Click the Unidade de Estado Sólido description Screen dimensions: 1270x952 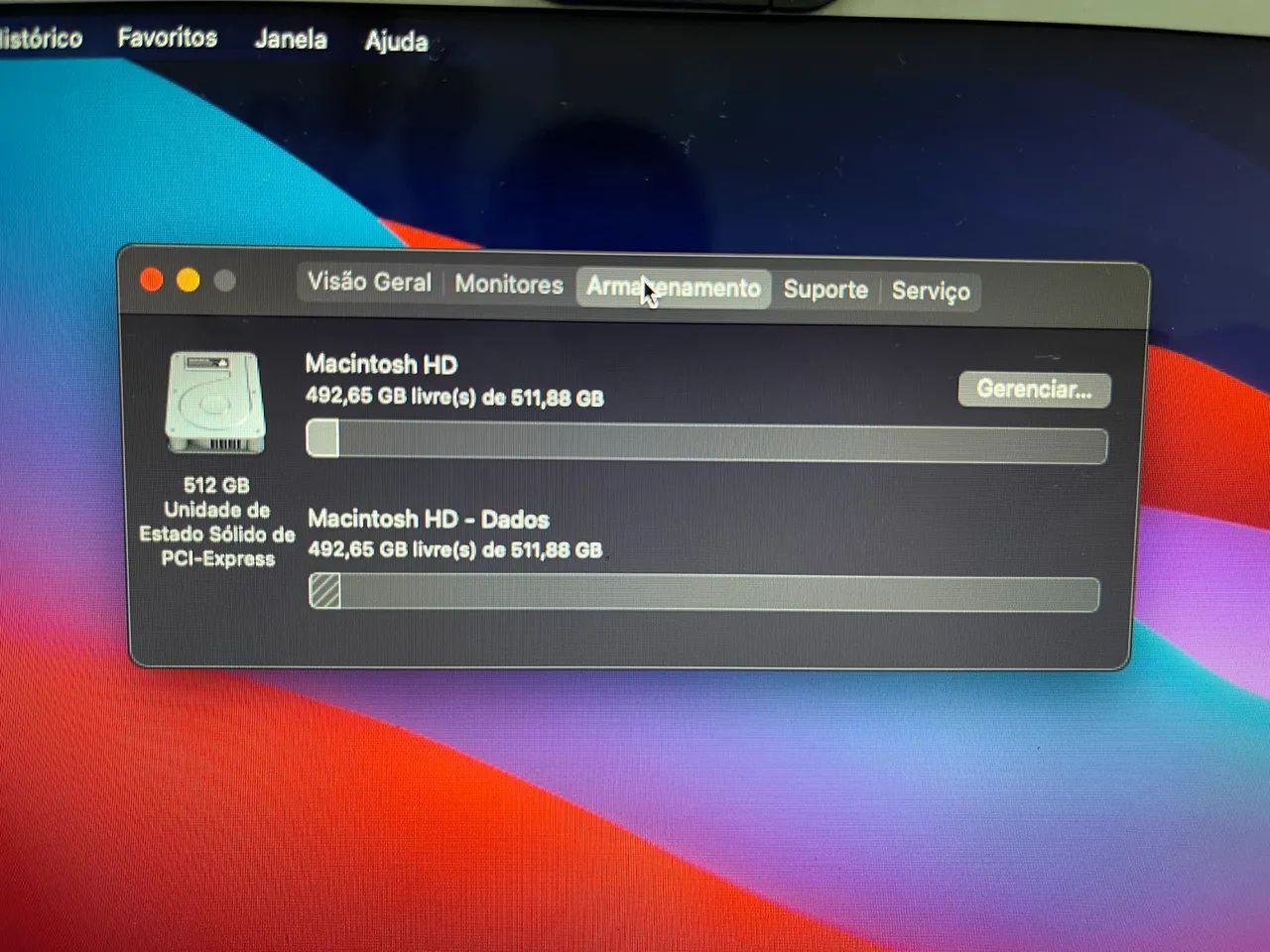tap(217, 535)
